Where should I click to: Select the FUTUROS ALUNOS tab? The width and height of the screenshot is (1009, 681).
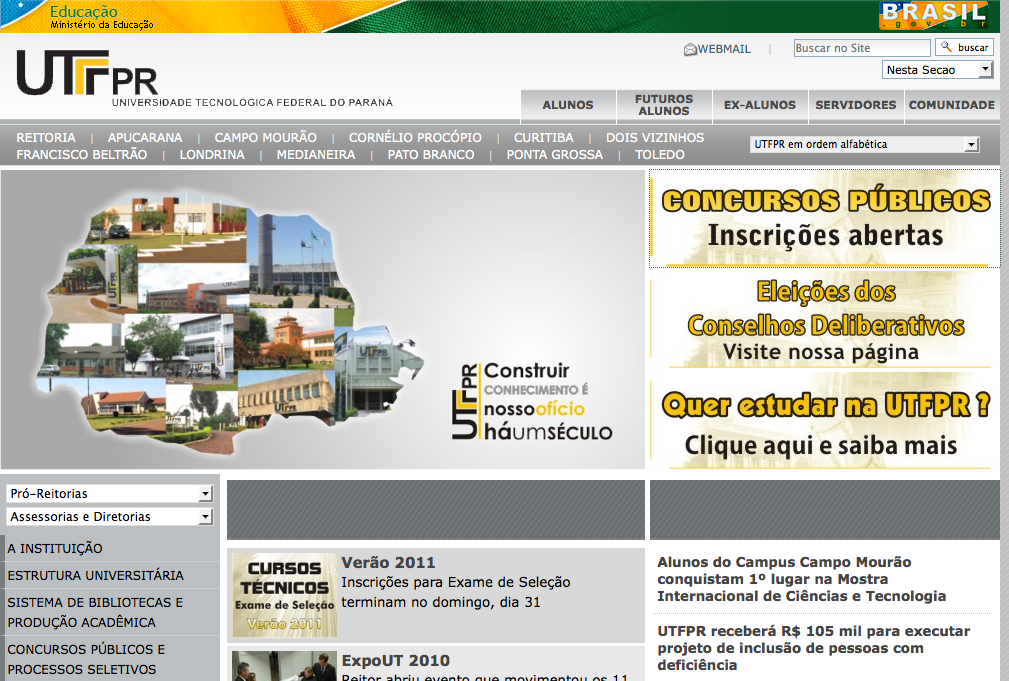[663, 105]
